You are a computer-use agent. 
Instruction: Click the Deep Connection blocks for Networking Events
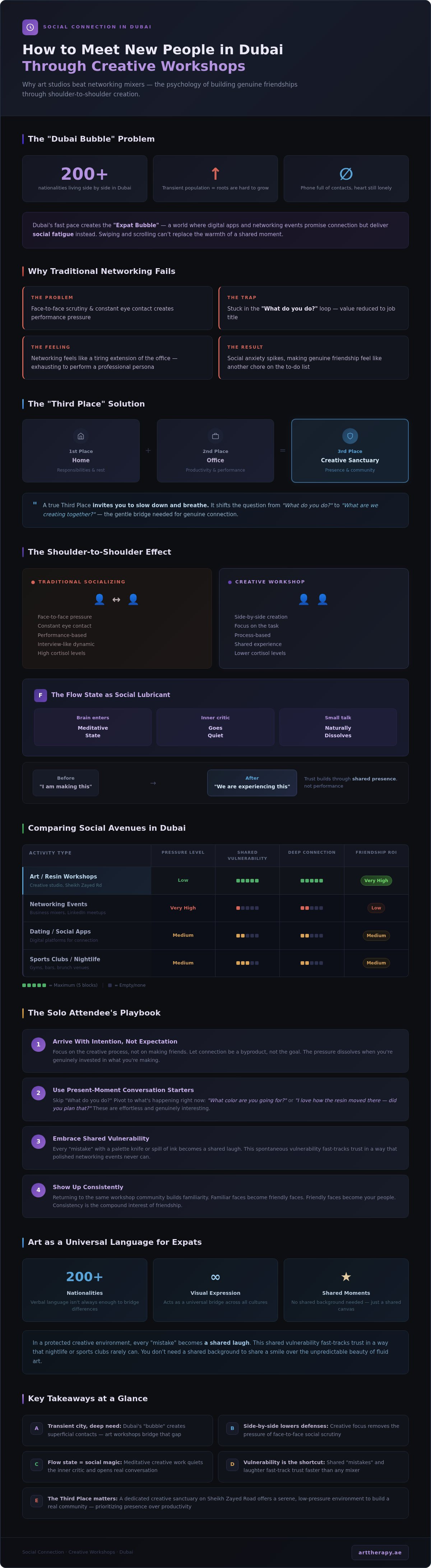312,908
